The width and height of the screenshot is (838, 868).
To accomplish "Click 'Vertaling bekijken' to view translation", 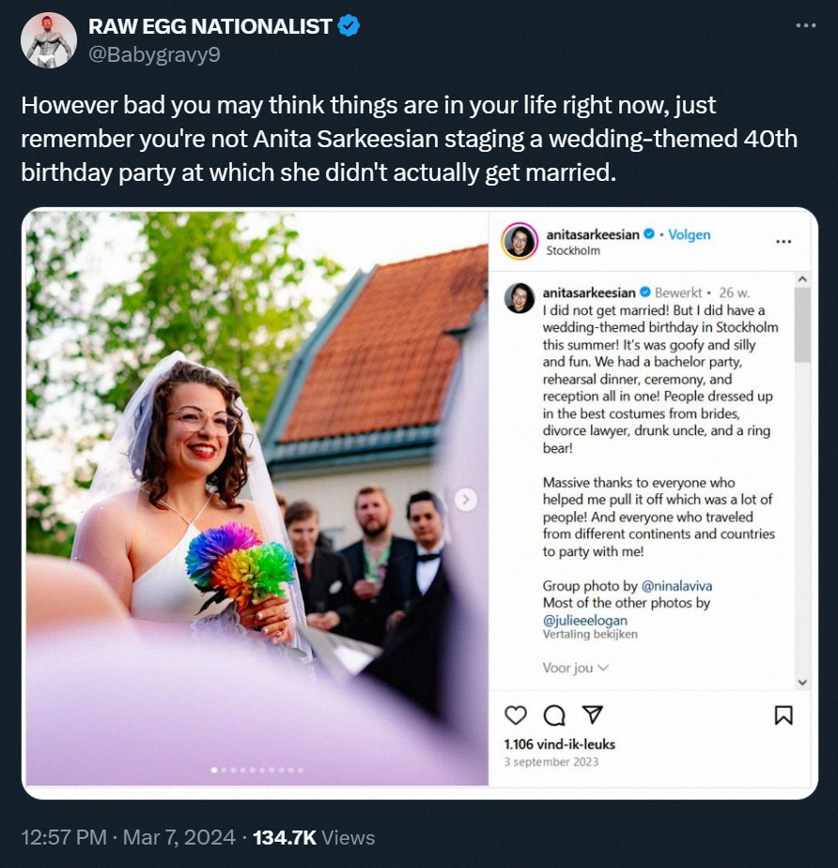I will point(589,634).
